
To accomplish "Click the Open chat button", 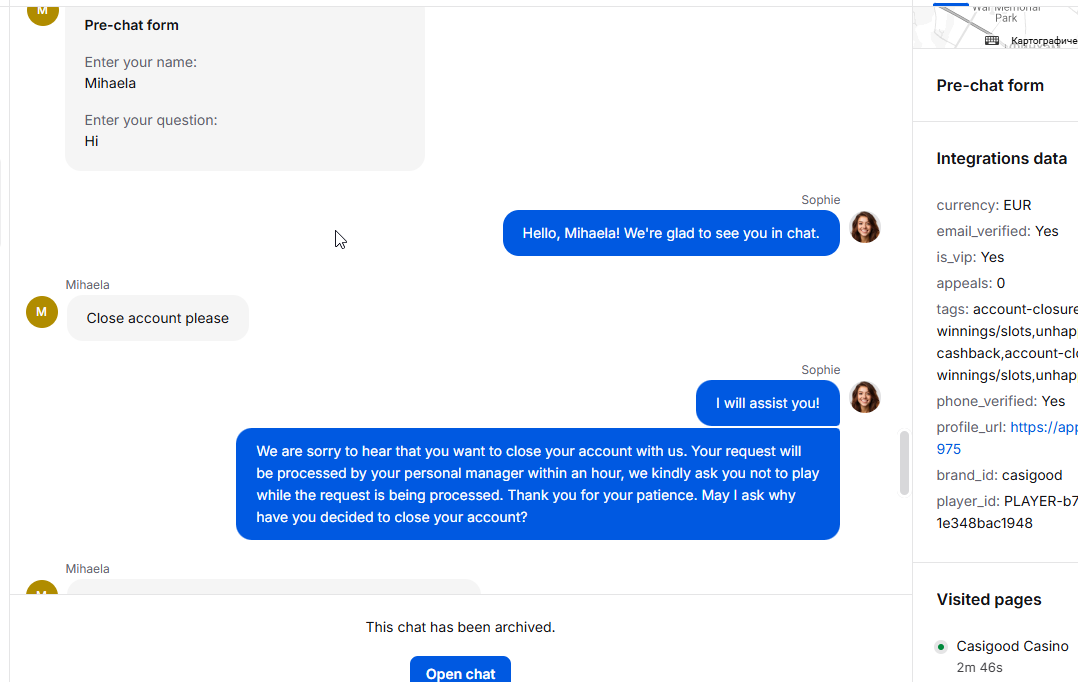I will coord(460,672).
